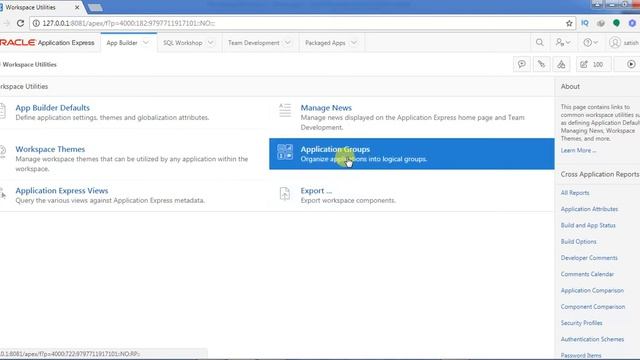This screenshot has width=640, height=360.
Task: Expand the Team Development dropdown arrow
Action: point(288,42)
